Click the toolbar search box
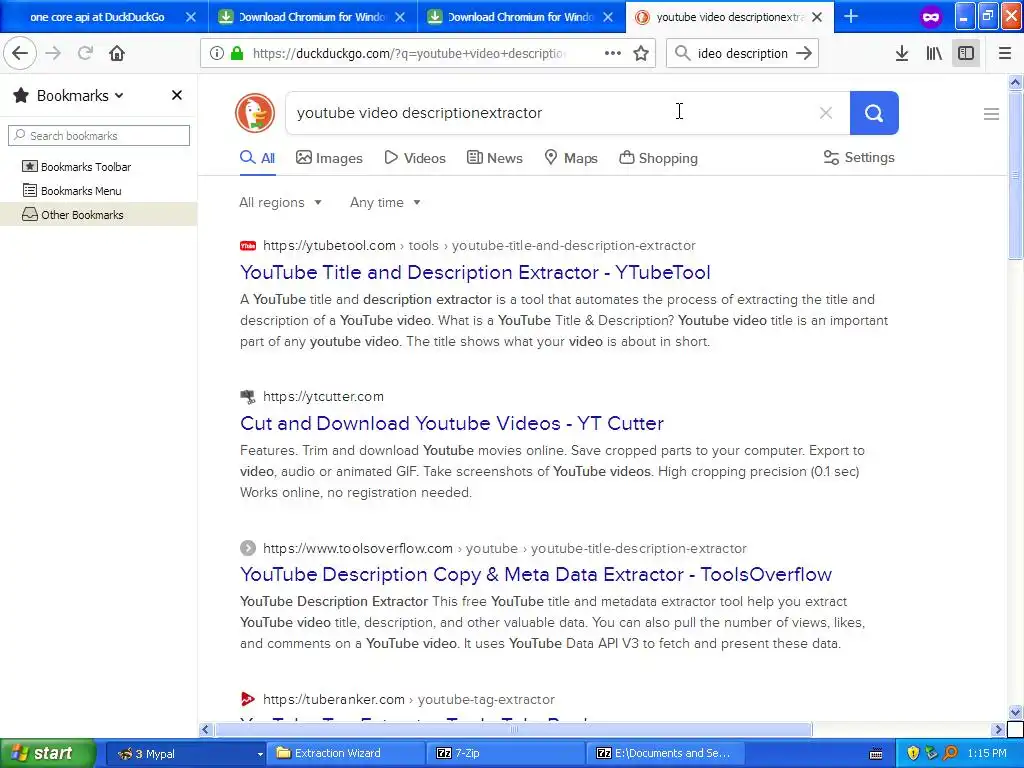Viewport: 1024px width, 768px height. click(742, 53)
